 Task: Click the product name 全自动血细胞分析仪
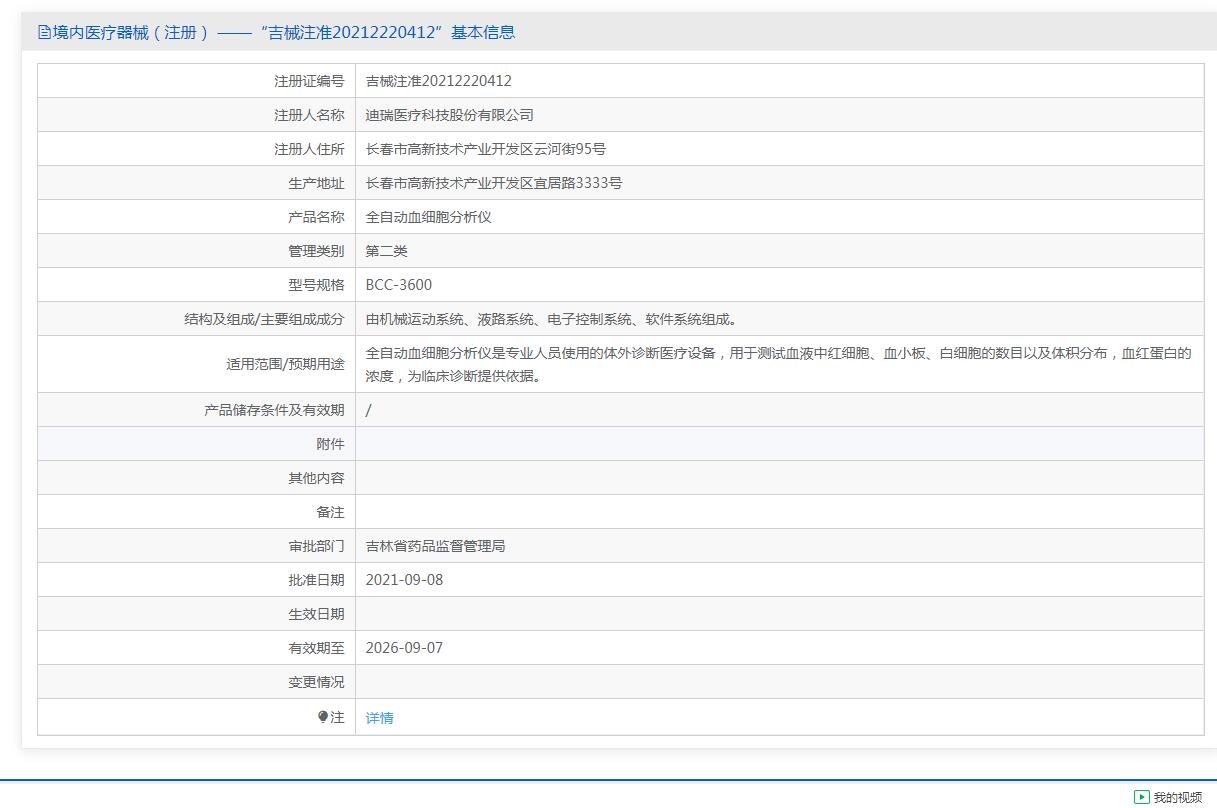point(429,217)
